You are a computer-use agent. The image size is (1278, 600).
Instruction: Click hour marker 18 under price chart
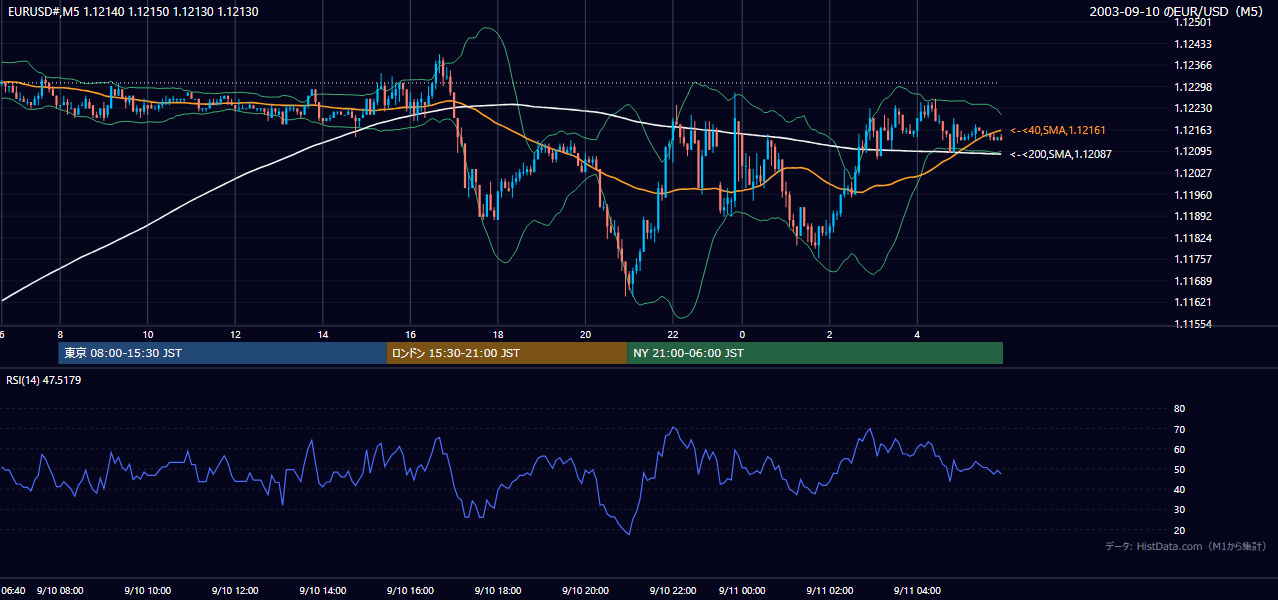point(497,334)
